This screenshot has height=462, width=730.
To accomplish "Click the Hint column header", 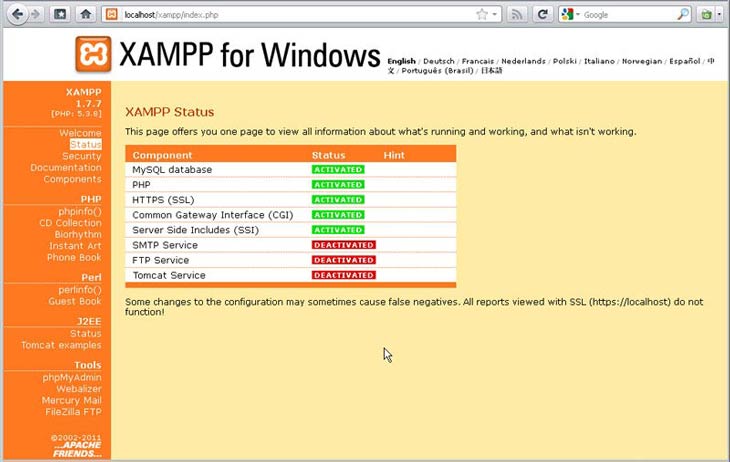I will 394,156.
